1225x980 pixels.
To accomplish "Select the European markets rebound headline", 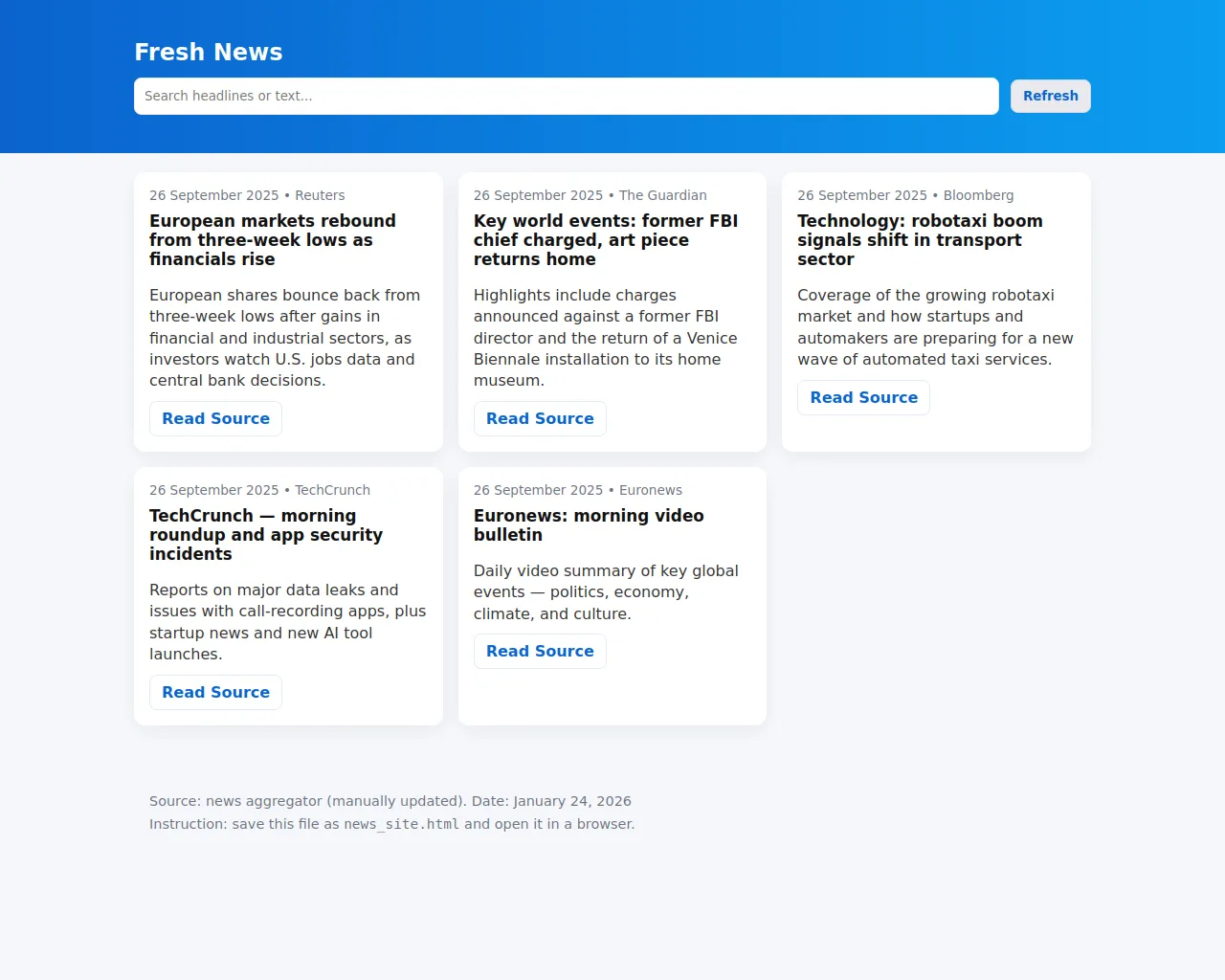I will 273,240.
